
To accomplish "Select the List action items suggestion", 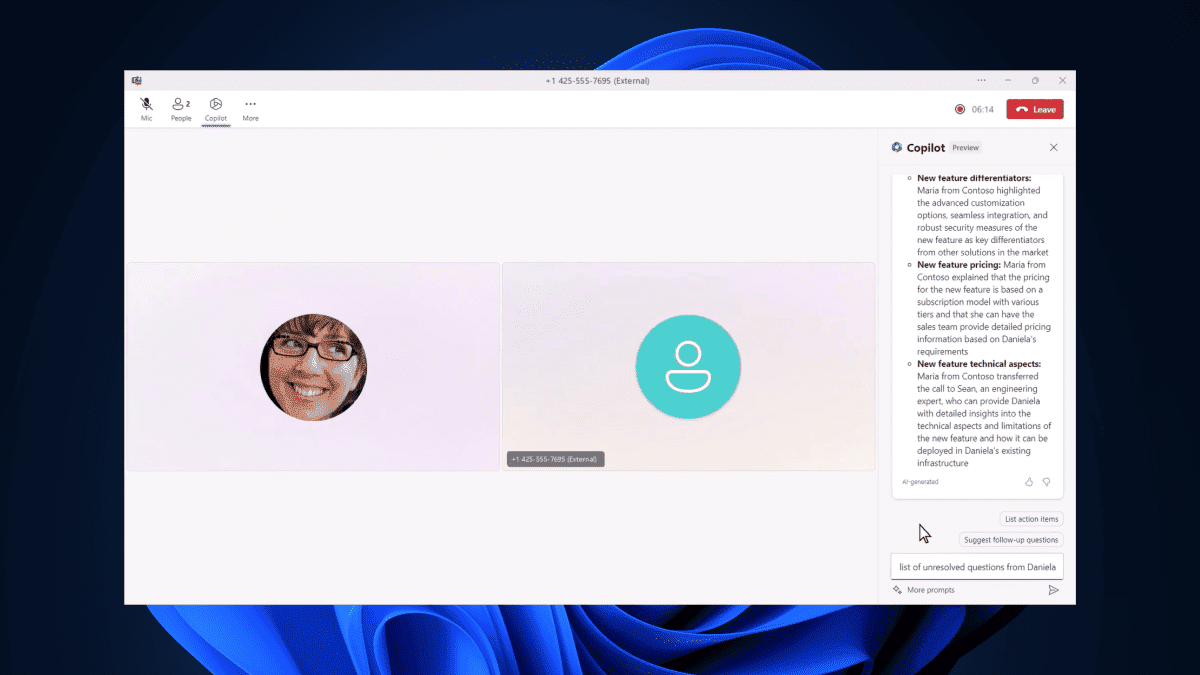I will point(1031,519).
